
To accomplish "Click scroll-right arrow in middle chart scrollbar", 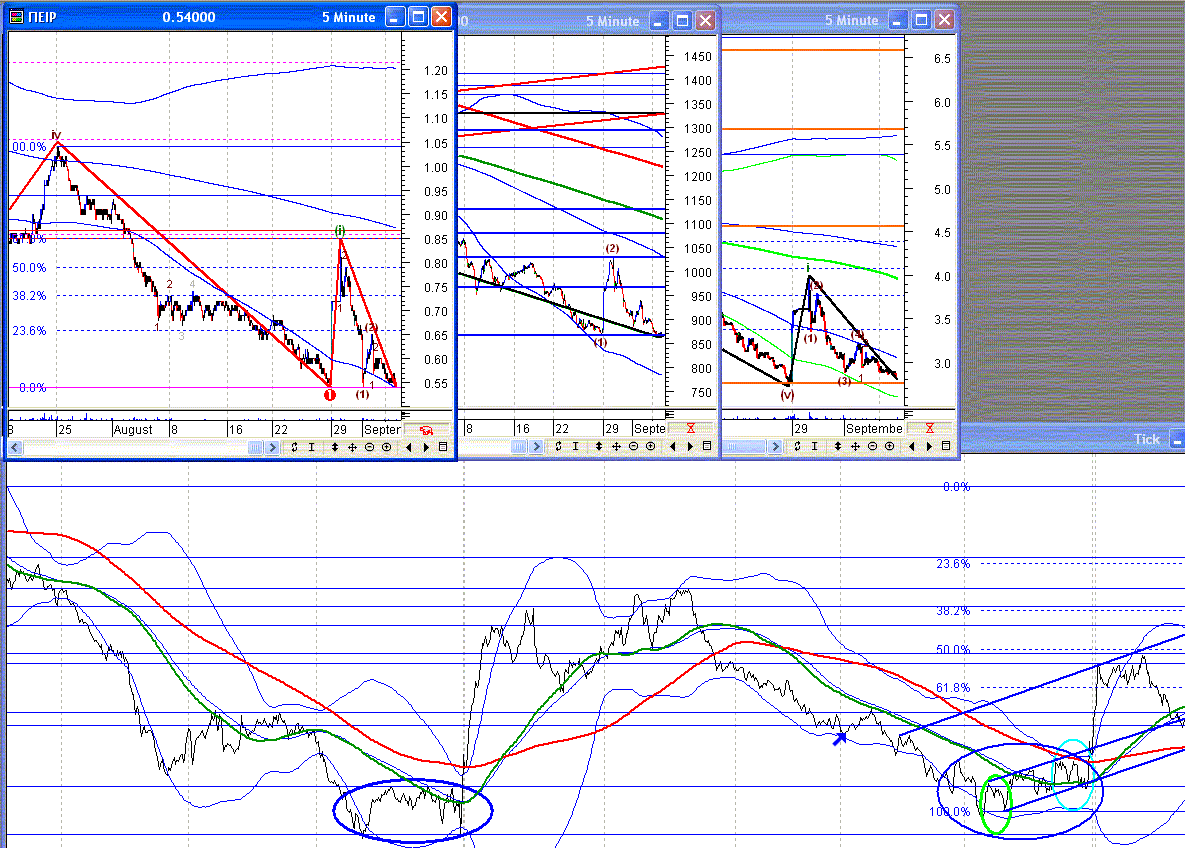I will click(536, 447).
